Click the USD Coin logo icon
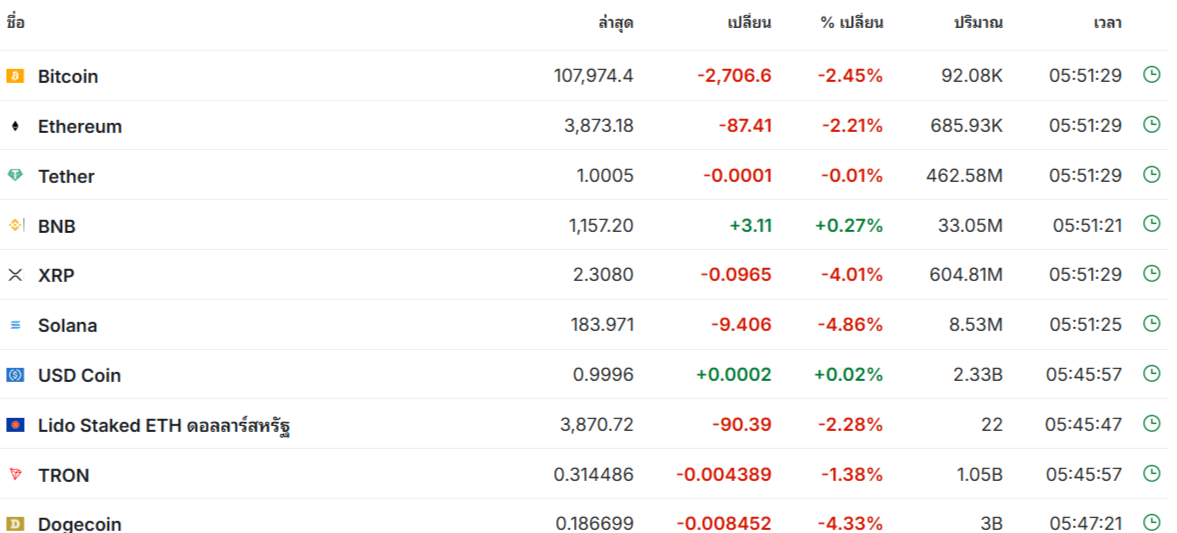This screenshot has width=1177, height=533. [15, 375]
